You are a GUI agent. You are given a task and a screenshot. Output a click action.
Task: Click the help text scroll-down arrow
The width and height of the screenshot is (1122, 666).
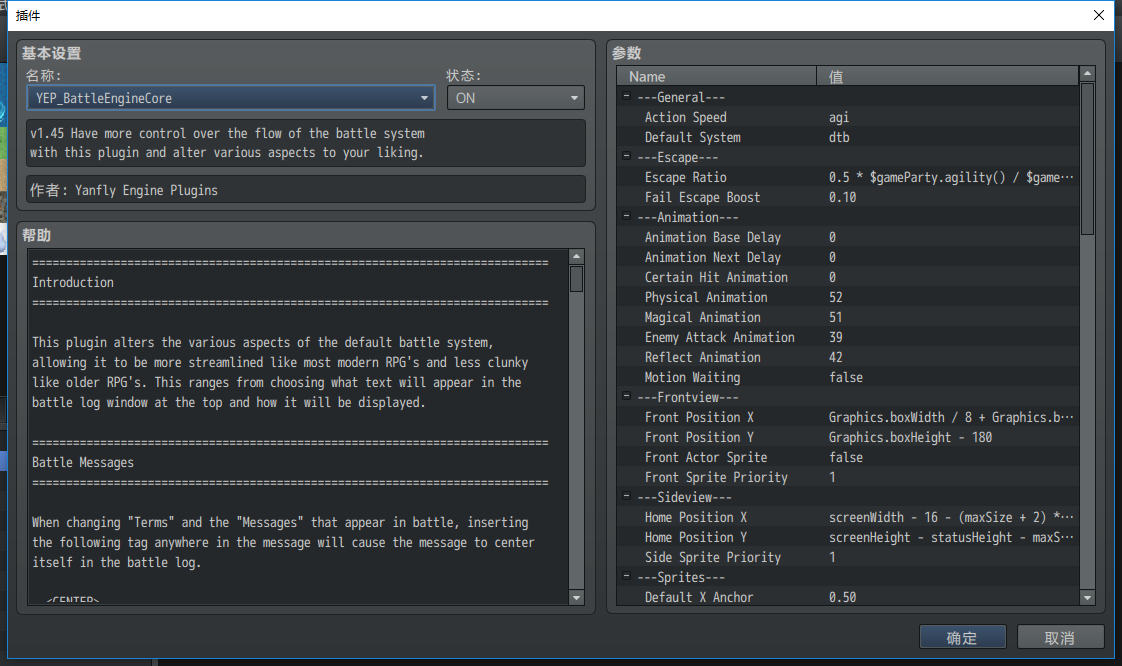coord(576,597)
